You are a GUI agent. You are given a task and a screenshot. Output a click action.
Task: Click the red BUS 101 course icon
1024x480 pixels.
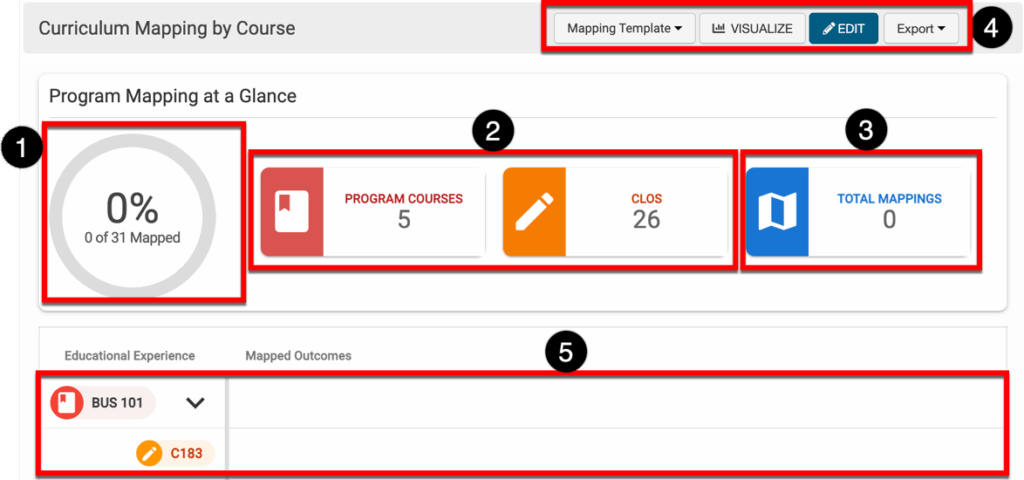[x=67, y=403]
